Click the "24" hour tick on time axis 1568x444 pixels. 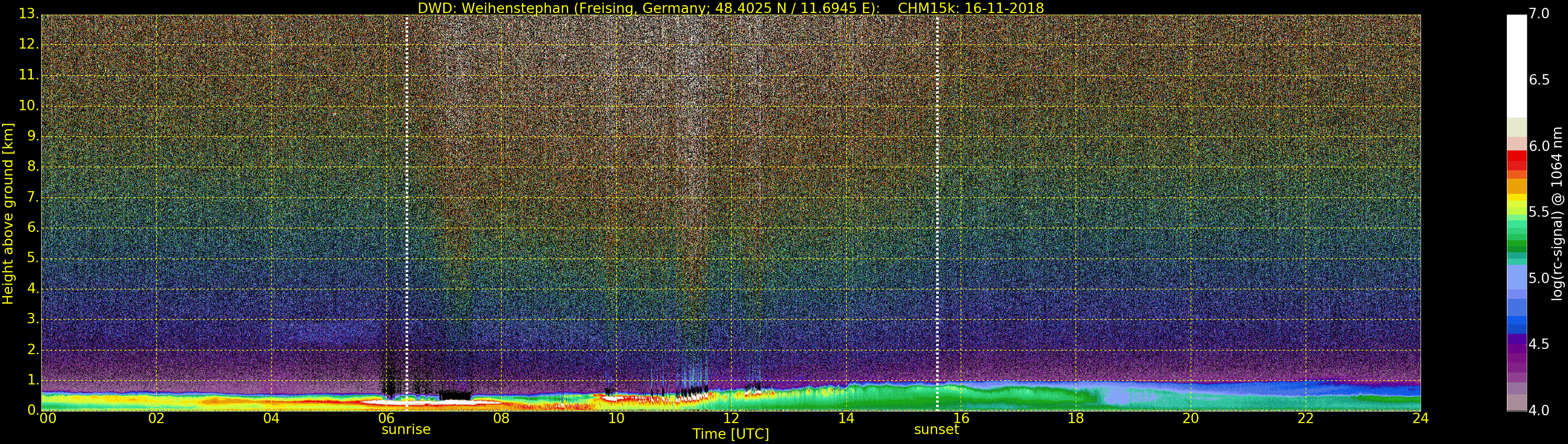point(1420,418)
